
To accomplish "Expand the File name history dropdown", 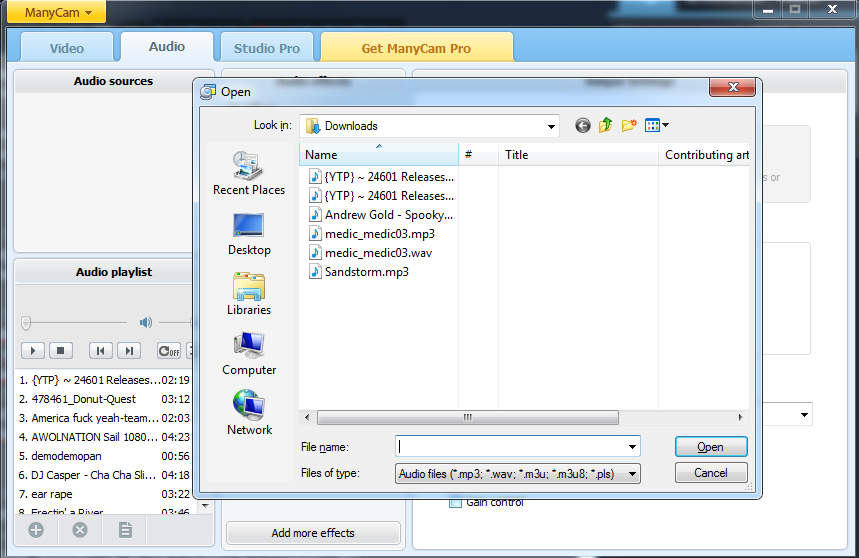I will (x=632, y=447).
